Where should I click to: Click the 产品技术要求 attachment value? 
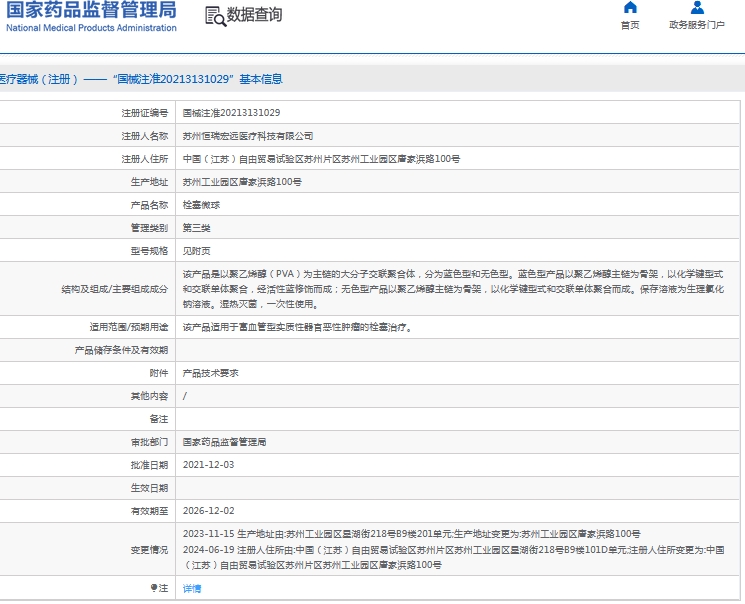pyautogui.click(x=210, y=373)
